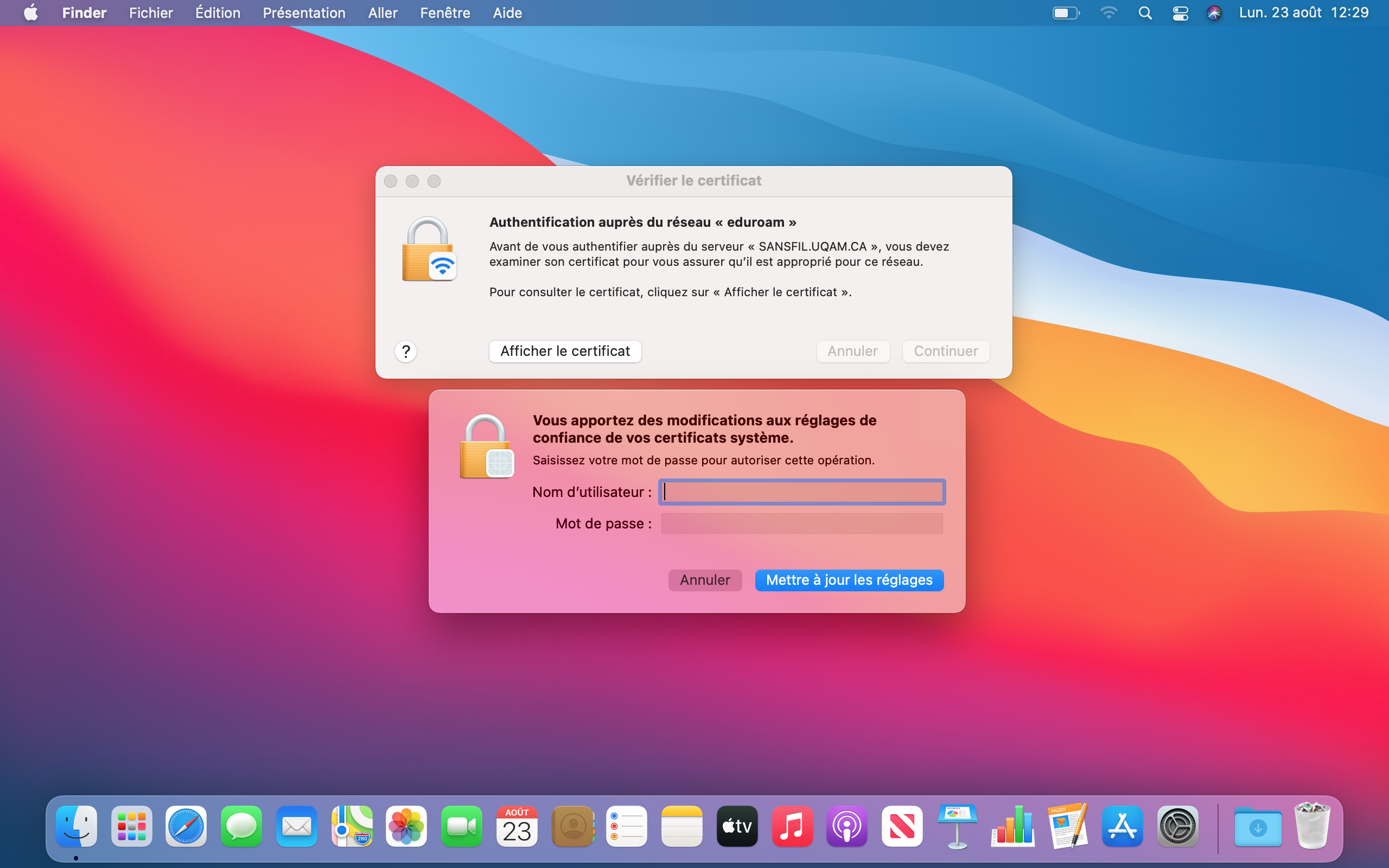Click Annuler in Vérifier le certificat window
The height and width of the screenshot is (868, 1389).
click(x=853, y=351)
